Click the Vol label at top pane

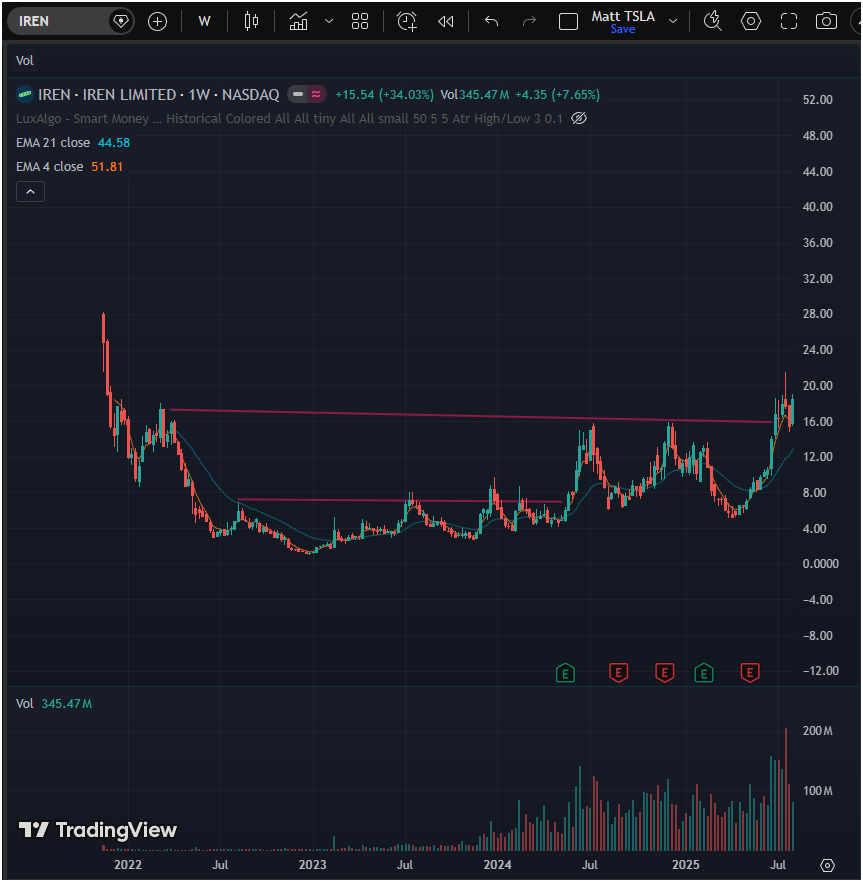click(25, 61)
